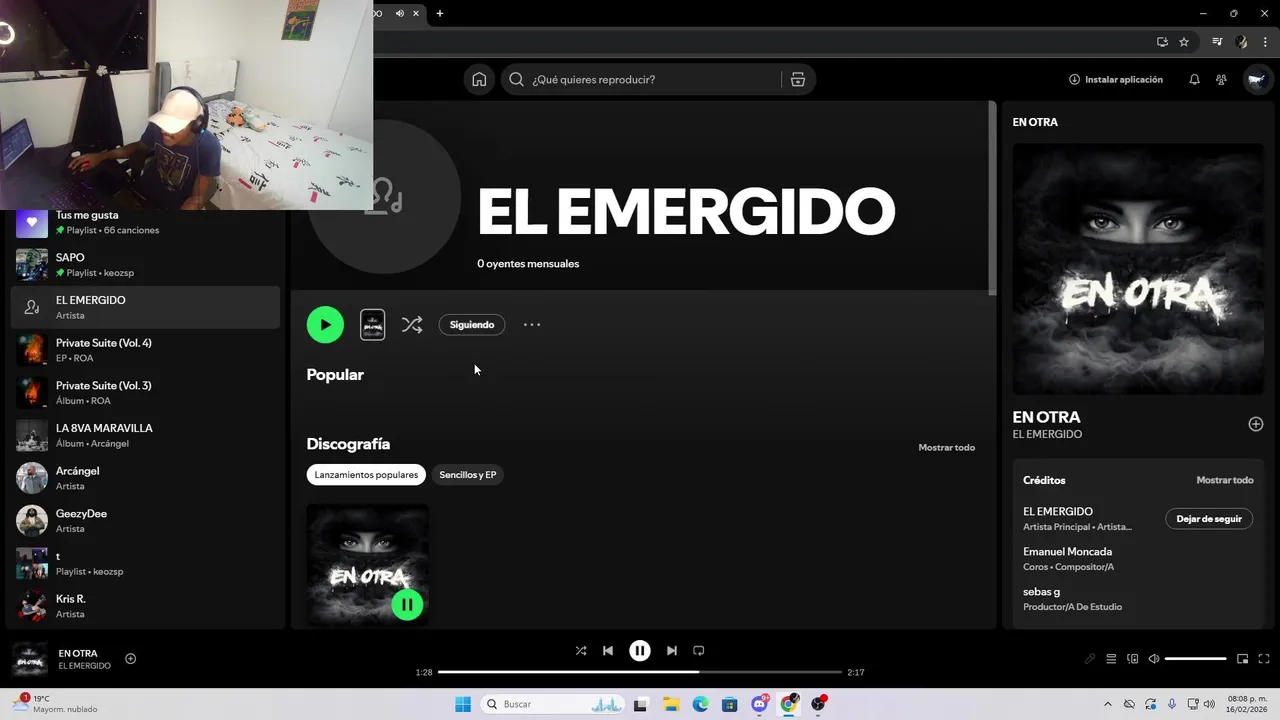Toggle the 'Siguiendo' follow button

(x=472, y=325)
